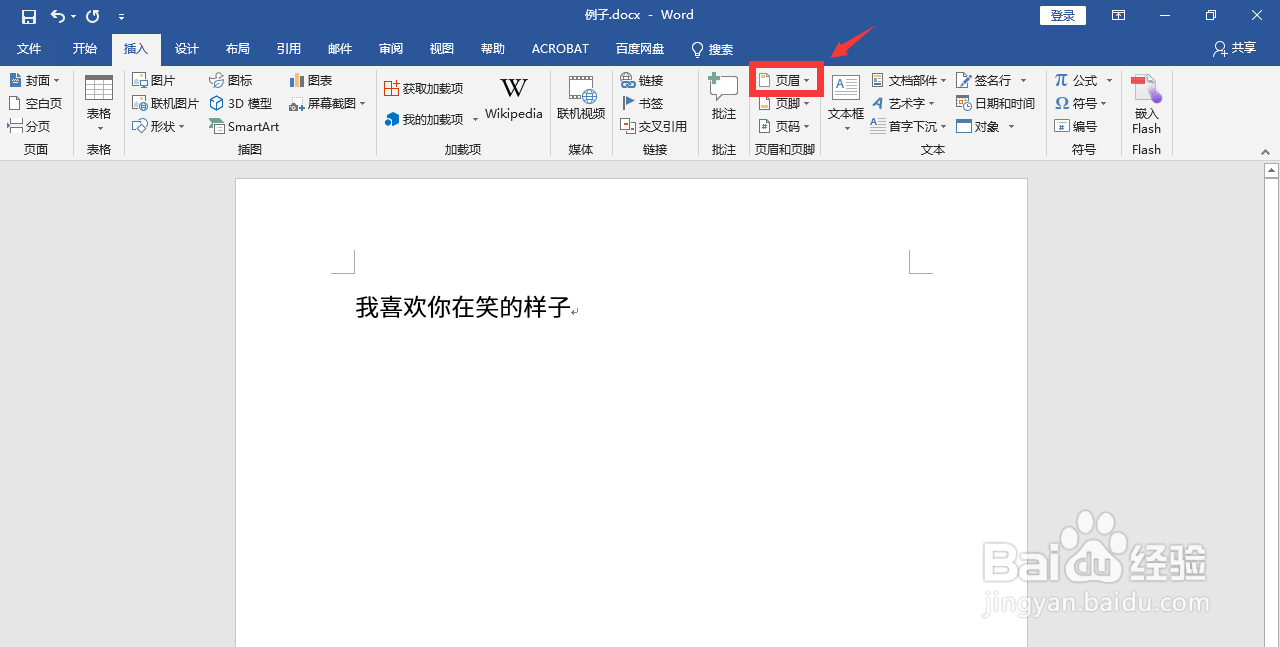This screenshot has height=647, width=1280.
Task: Open WordArt styles via 艺术字
Action: coord(906,103)
